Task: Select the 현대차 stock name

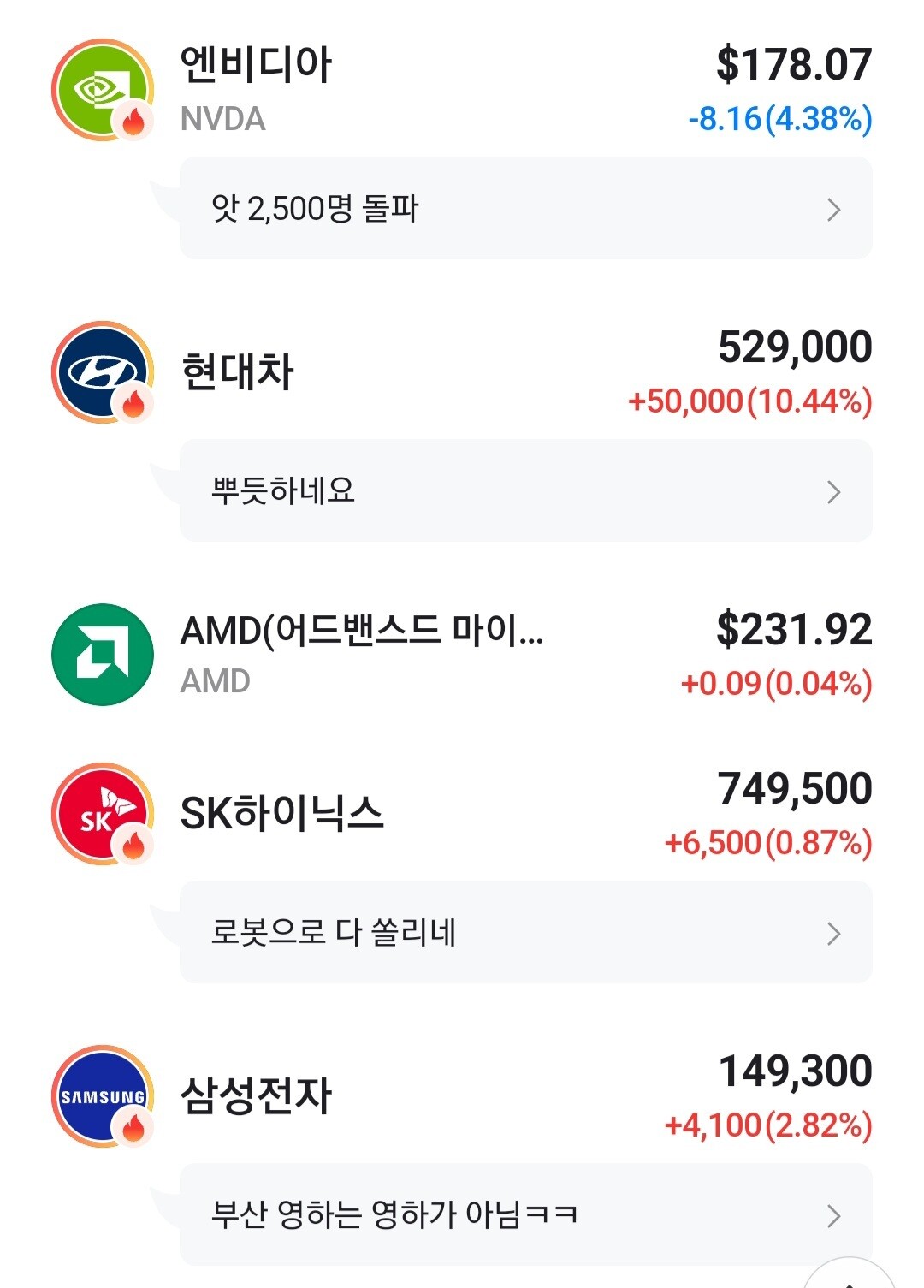Action: pyautogui.click(x=238, y=372)
